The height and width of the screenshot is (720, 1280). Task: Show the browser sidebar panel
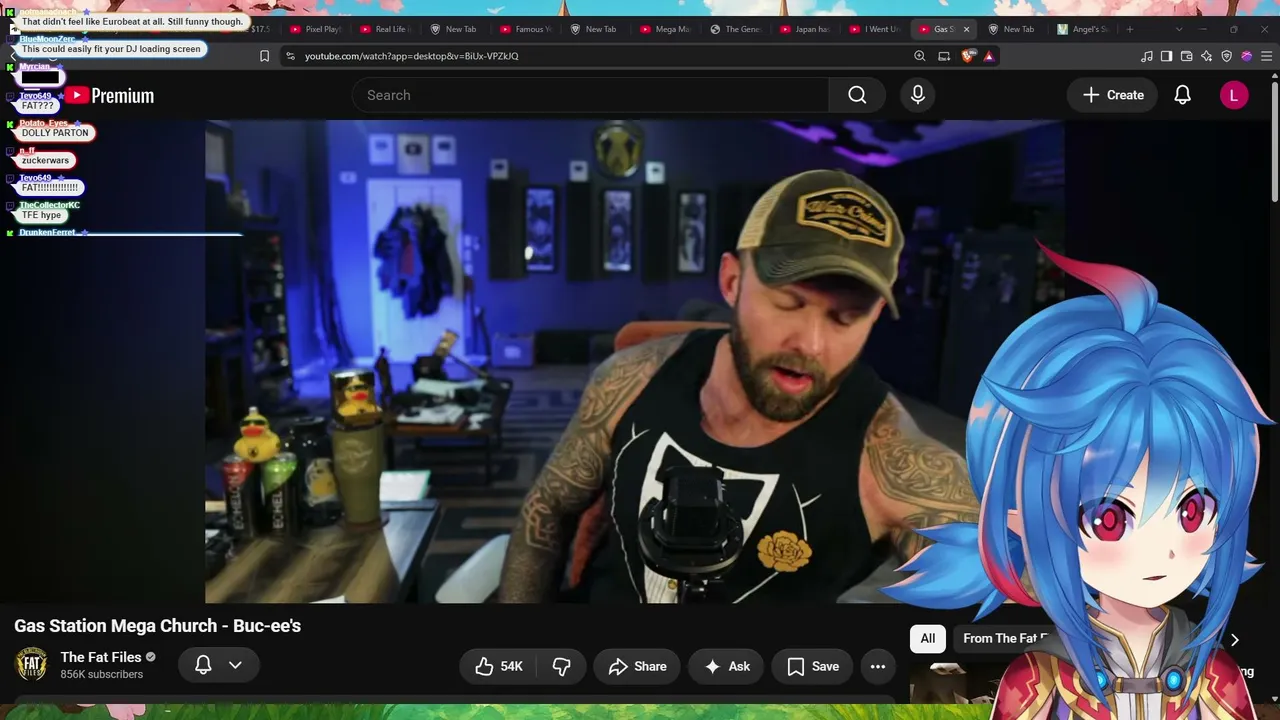1166,56
